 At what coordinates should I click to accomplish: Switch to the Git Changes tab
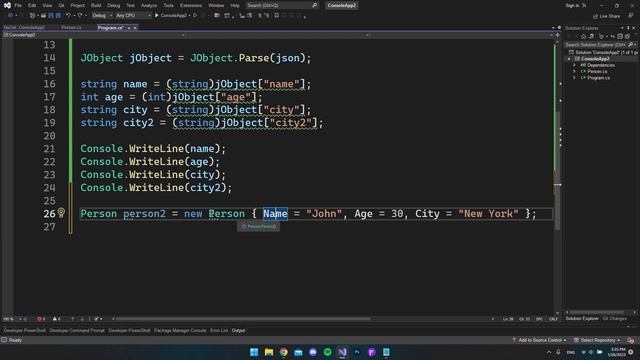614,318
